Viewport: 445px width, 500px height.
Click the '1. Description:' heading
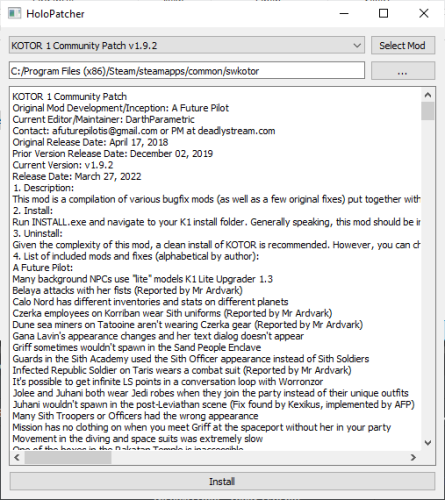[43, 188]
